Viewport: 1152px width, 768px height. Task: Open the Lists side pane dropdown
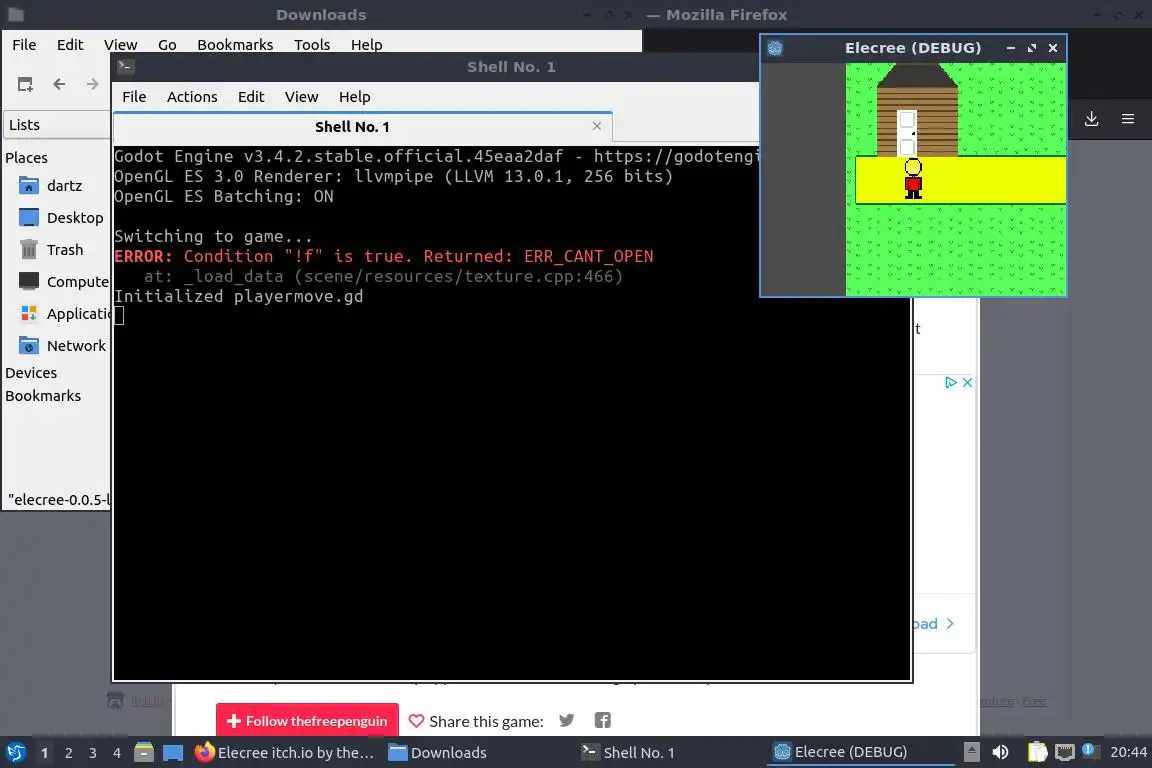57,125
